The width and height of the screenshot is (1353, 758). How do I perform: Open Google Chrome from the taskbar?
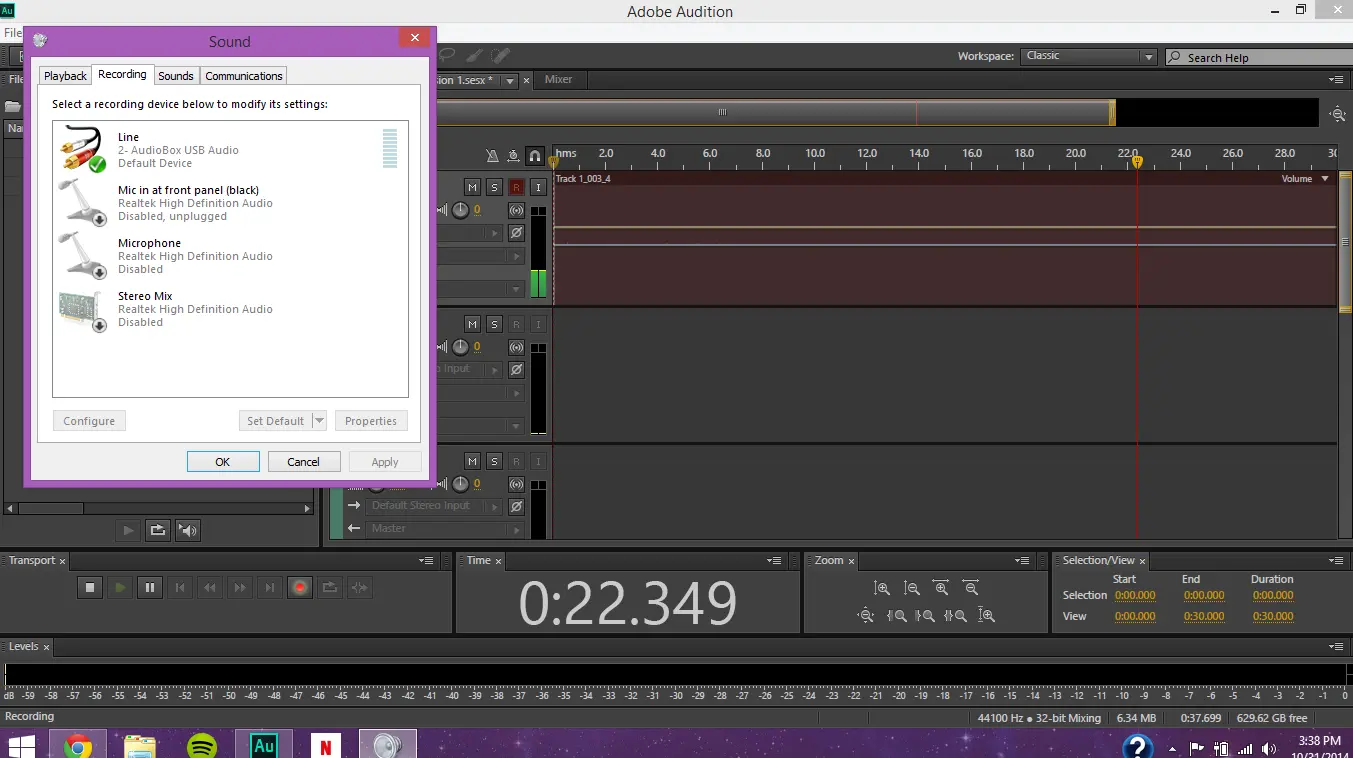pos(78,745)
